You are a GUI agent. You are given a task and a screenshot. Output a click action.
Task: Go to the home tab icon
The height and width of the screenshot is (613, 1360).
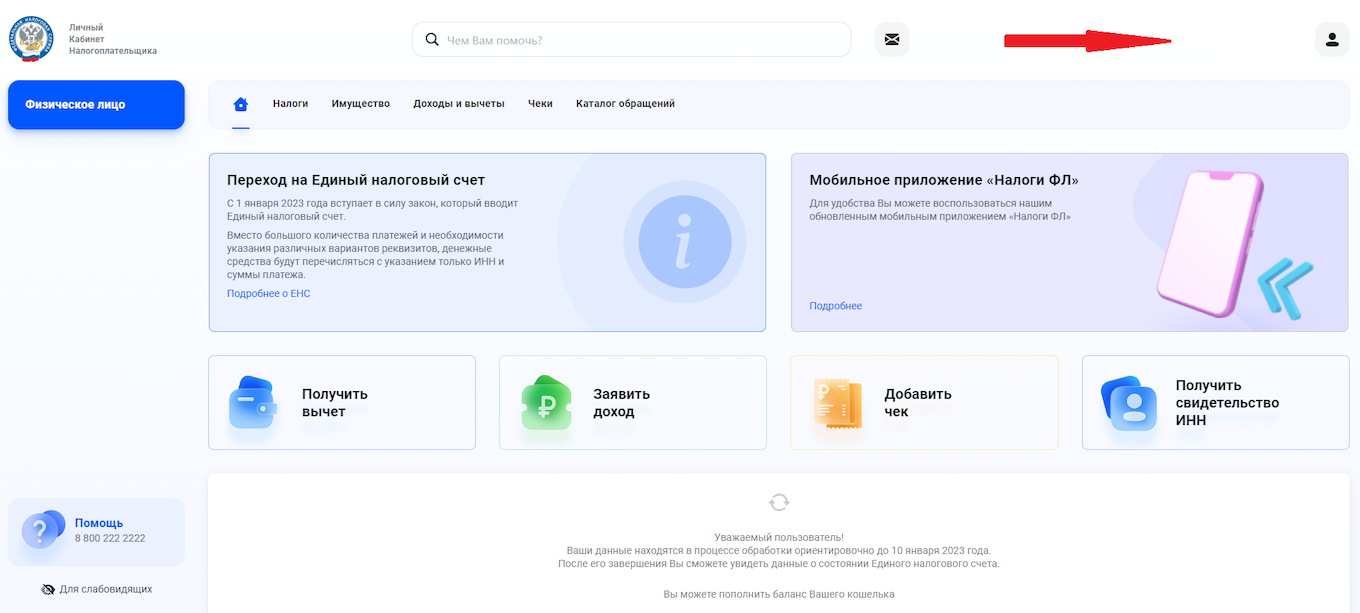tap(240, 104)
